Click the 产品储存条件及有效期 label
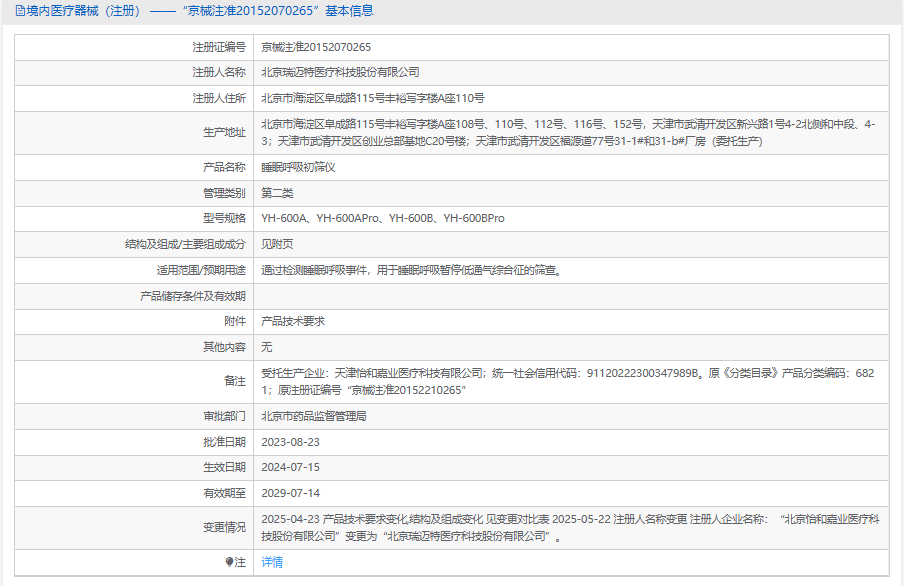 (x=193, y=296)
